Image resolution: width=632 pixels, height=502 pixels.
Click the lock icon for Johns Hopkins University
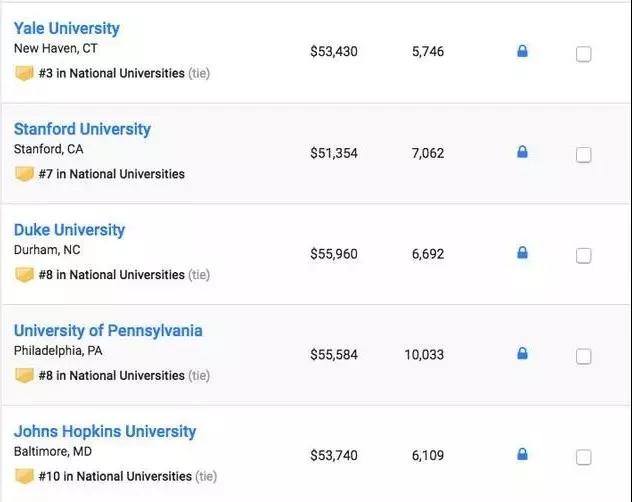[522, 454]
